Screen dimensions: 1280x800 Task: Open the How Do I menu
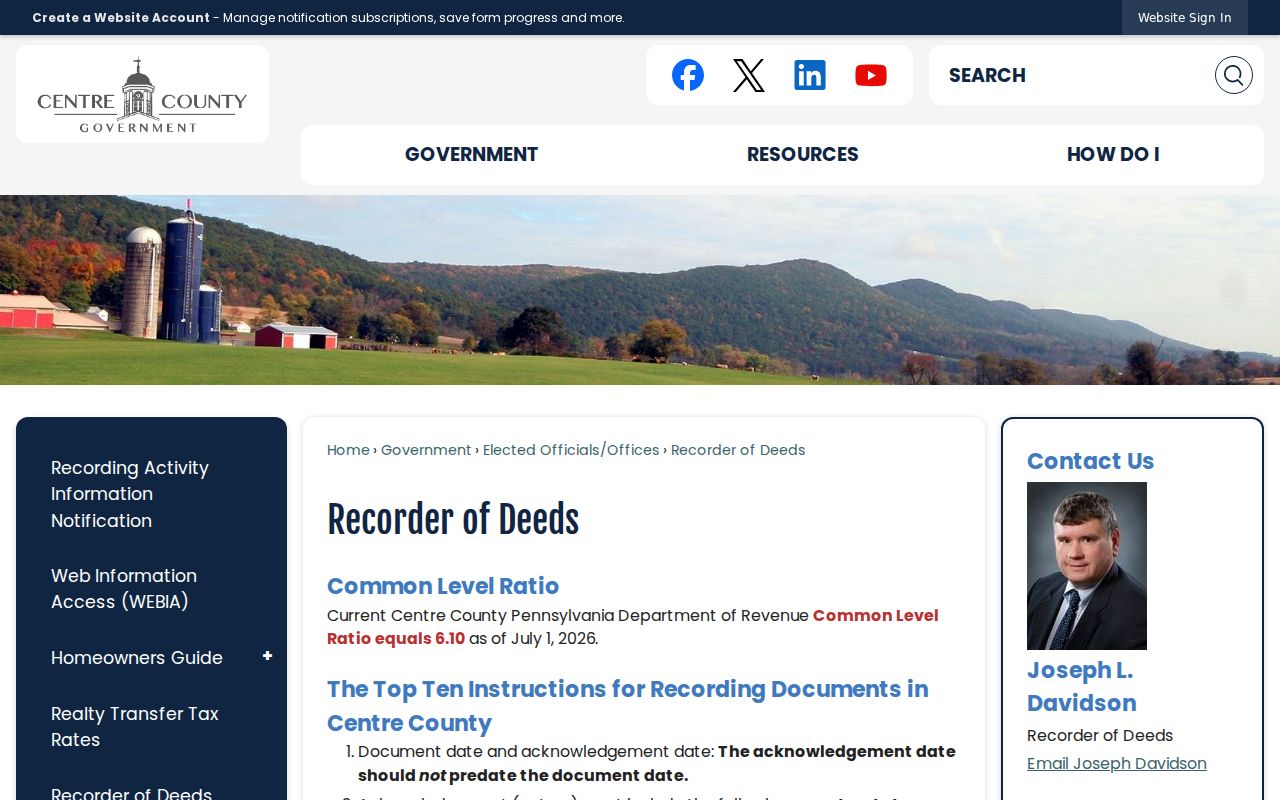tap(1113, 154)
